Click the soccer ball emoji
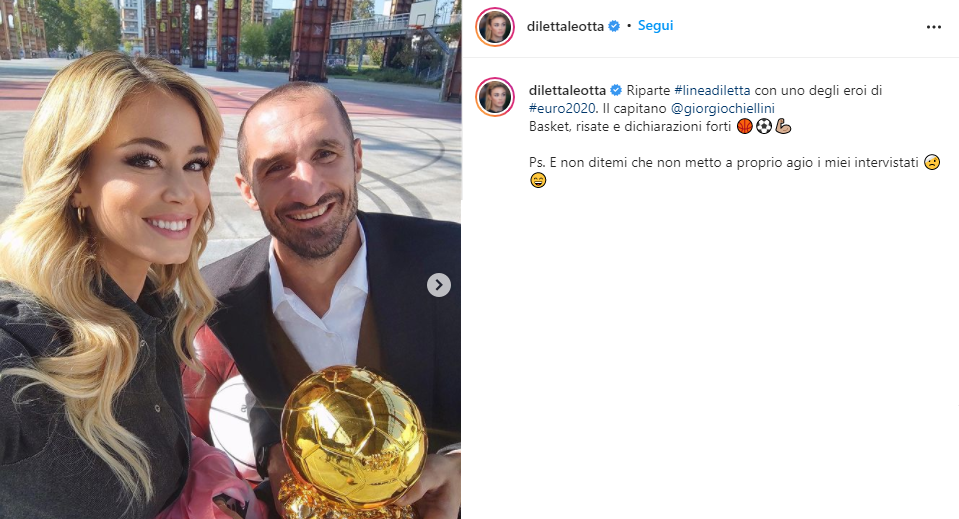Image resolution: width=959 pixels, height=519 pixels. tap(764, 127)
